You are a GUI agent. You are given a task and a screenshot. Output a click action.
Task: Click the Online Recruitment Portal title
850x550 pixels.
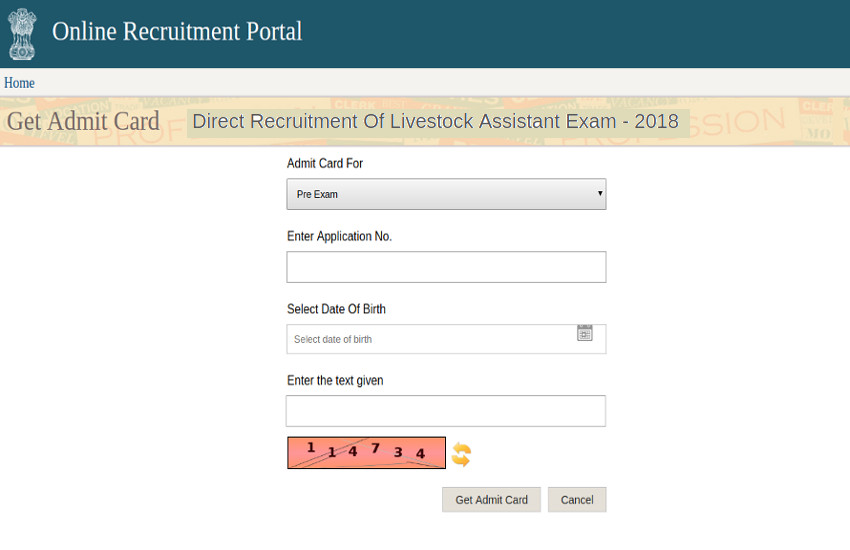[x=177, y=31]
